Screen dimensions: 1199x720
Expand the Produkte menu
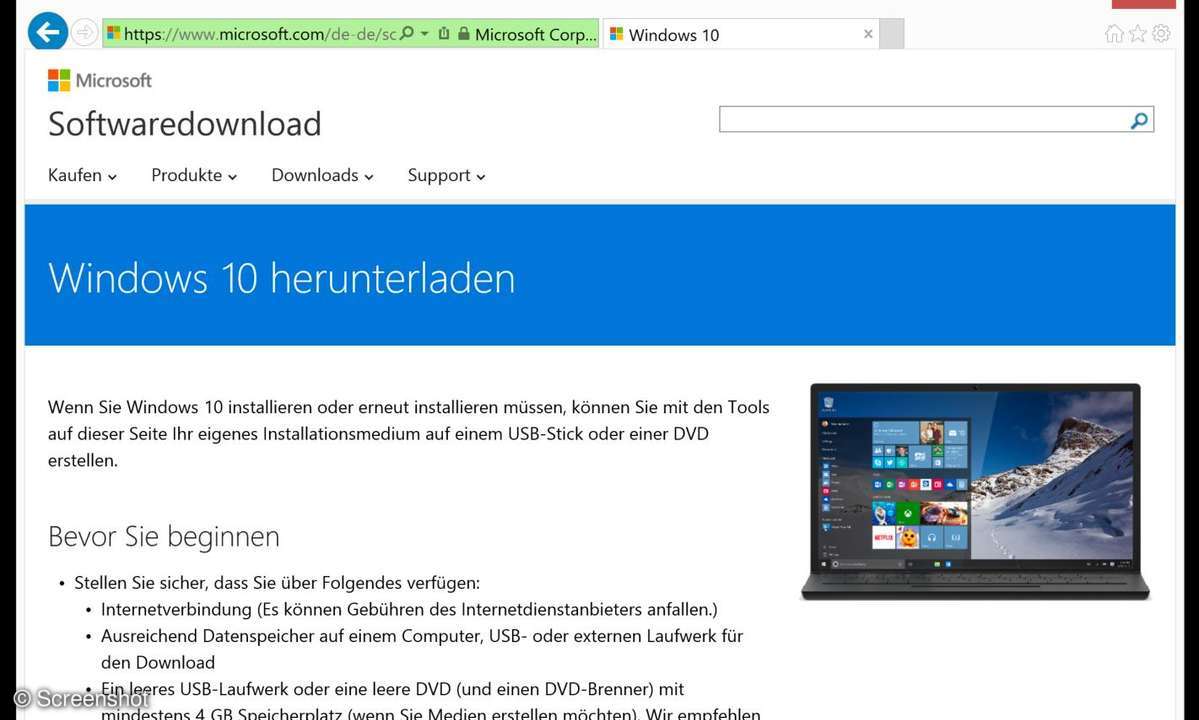click(194, 175)
